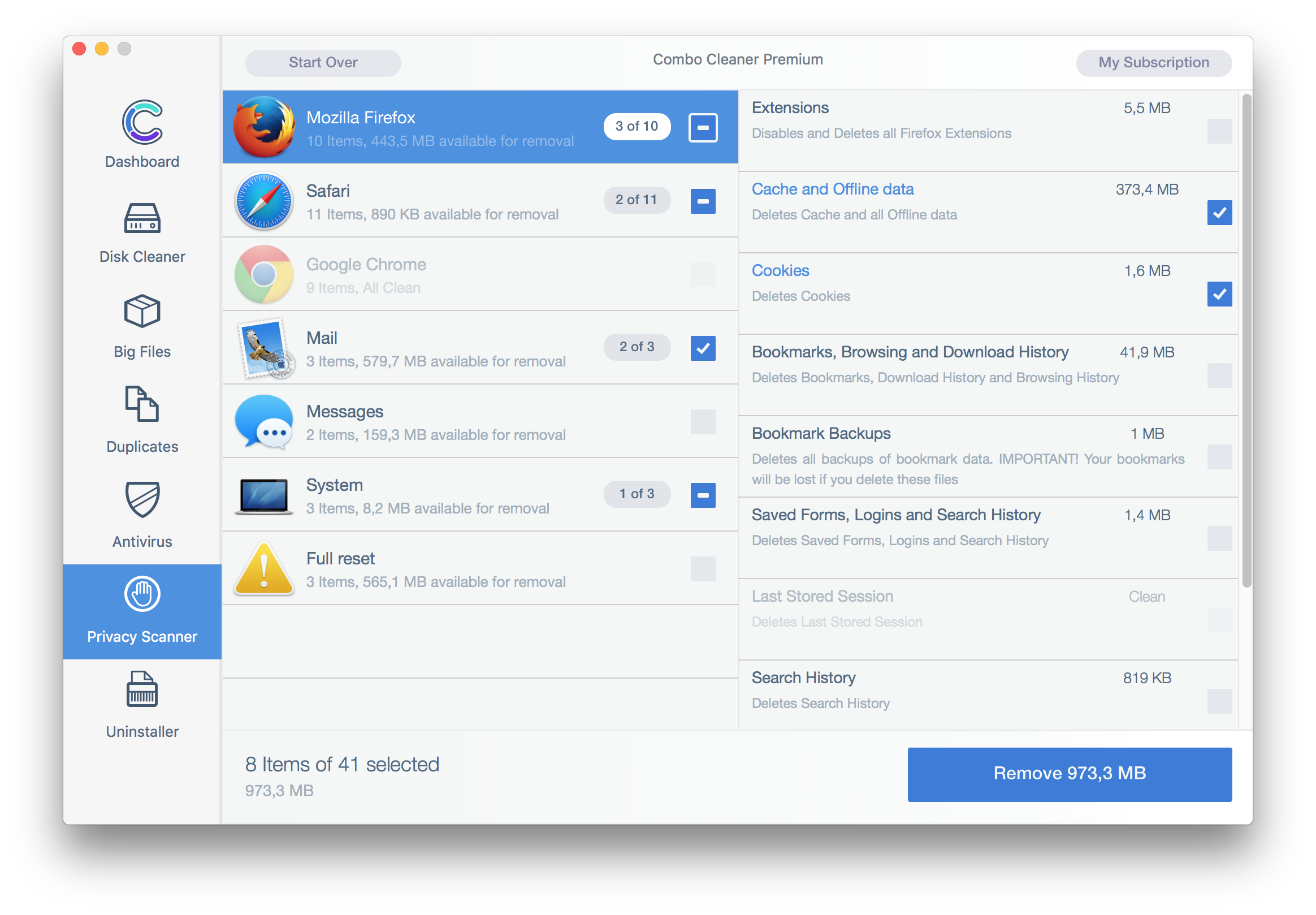Click 'Extensions' item title
The image size is (1316, 915).
click(x=790, y=108)
